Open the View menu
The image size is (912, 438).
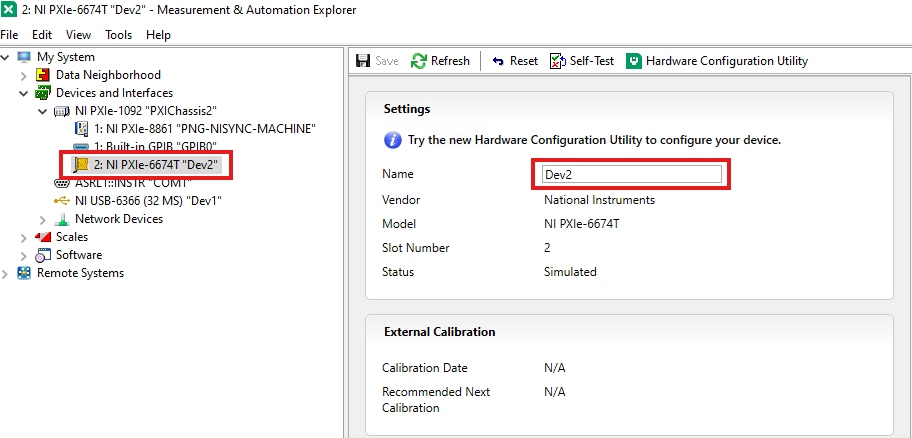79,35
